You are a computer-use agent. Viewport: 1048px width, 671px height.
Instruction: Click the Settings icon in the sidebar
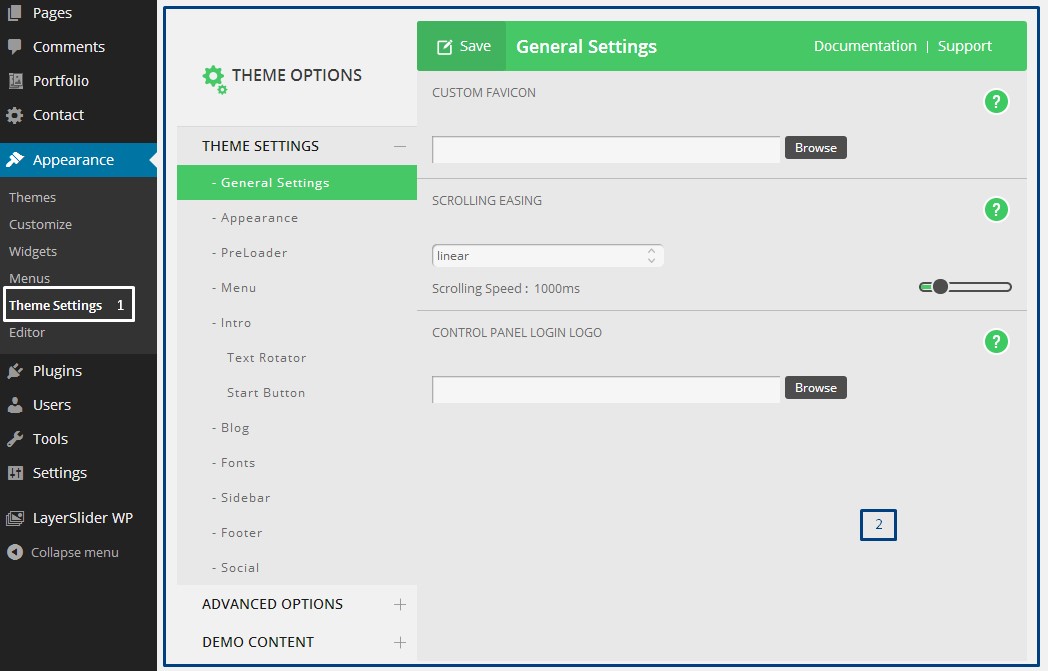coord(13,472)
